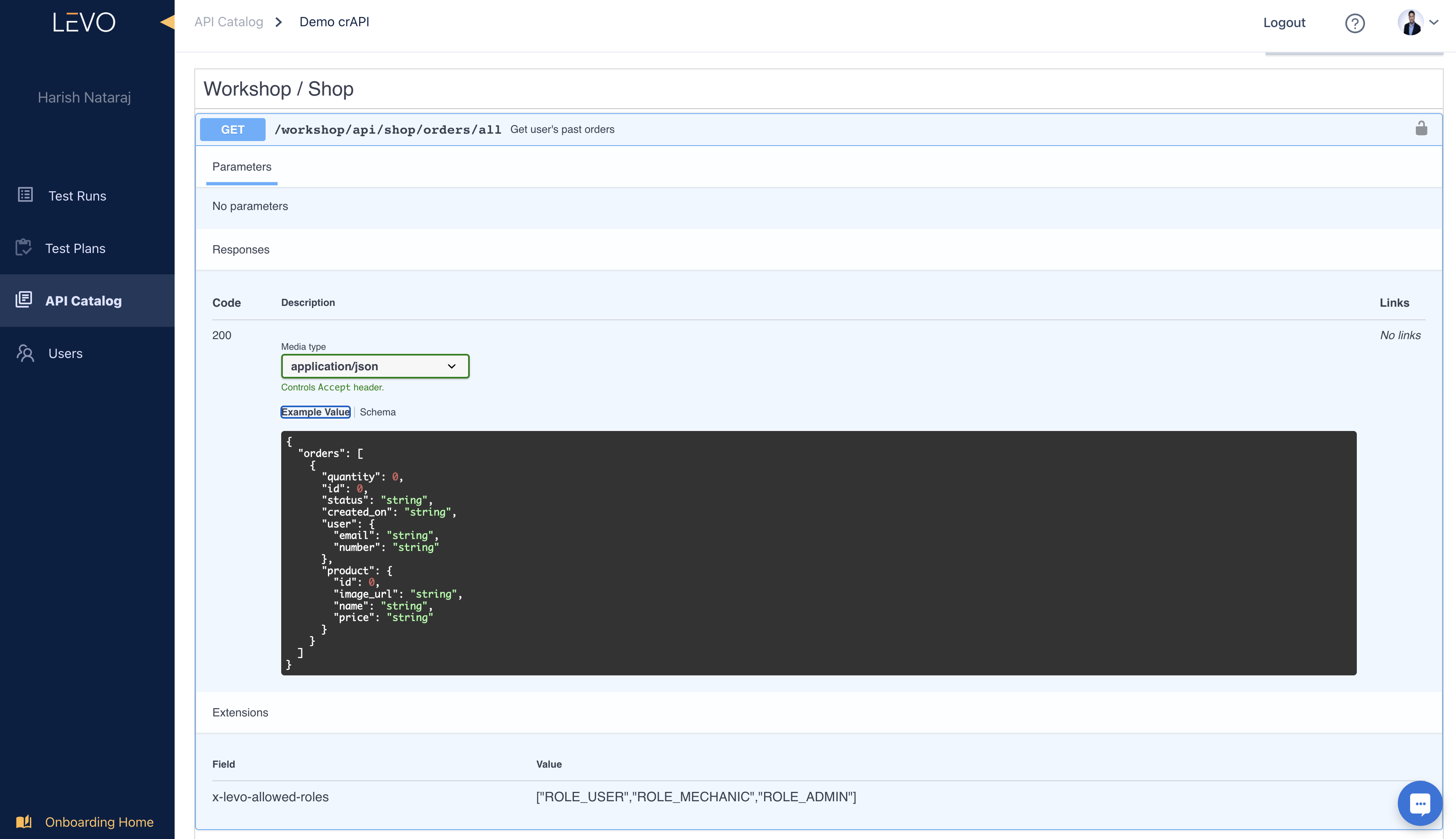1456x839 pixels.
Task: Collapse the Workshop / Shop section header
Action: 279,89
